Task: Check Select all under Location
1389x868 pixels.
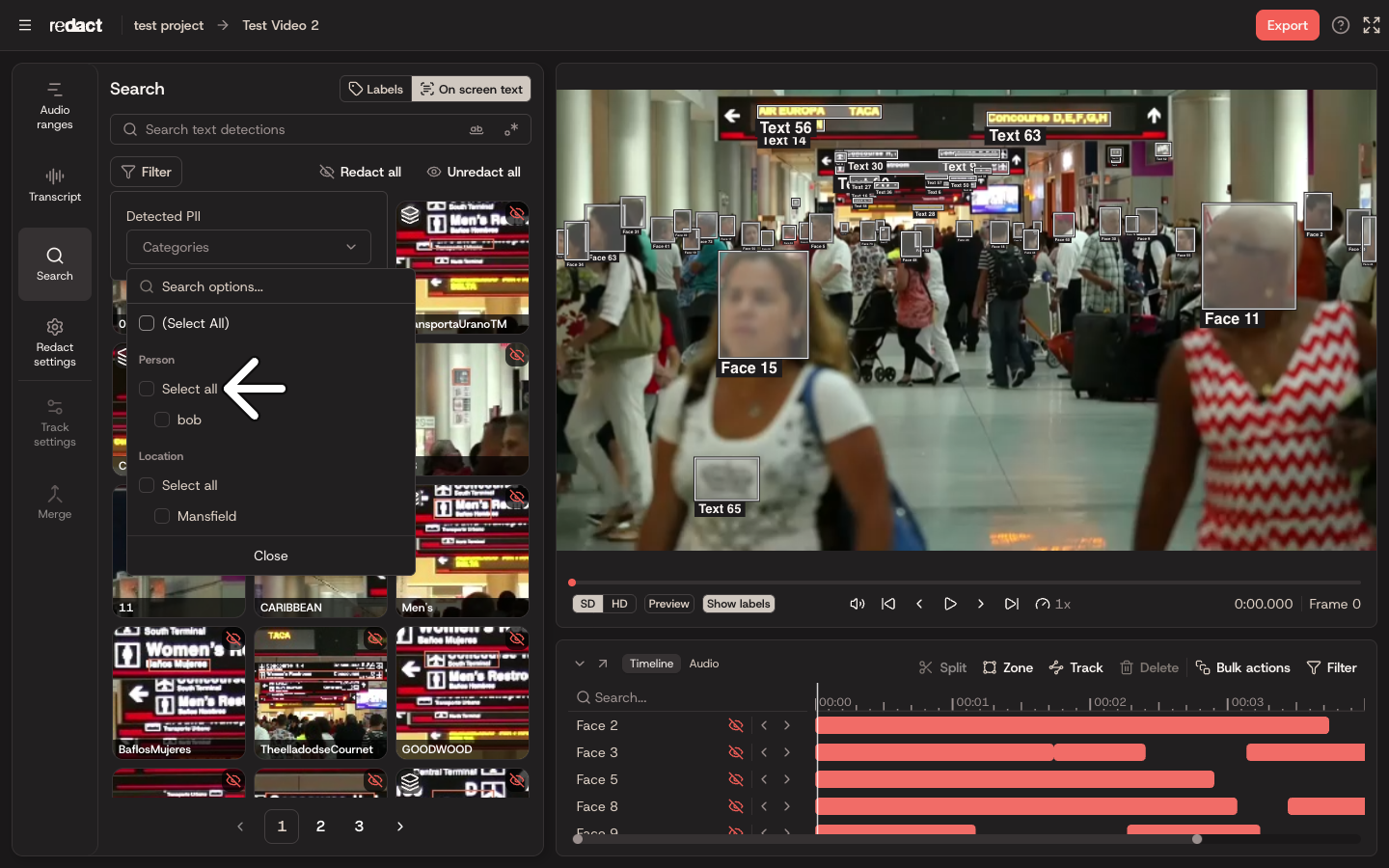Action: pyautogui.click(x=147, y=485)
